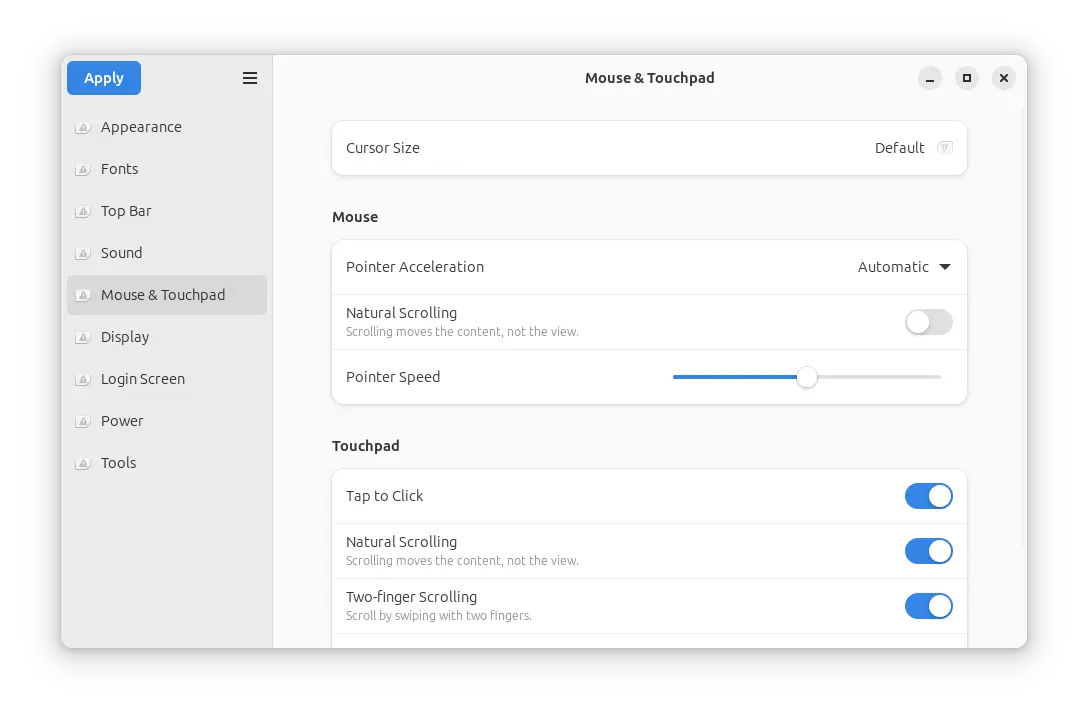This screenshot has height=715, width=1088.
Task: Enable Natural Scrolling for the mouse
Action: click(928, 322)
